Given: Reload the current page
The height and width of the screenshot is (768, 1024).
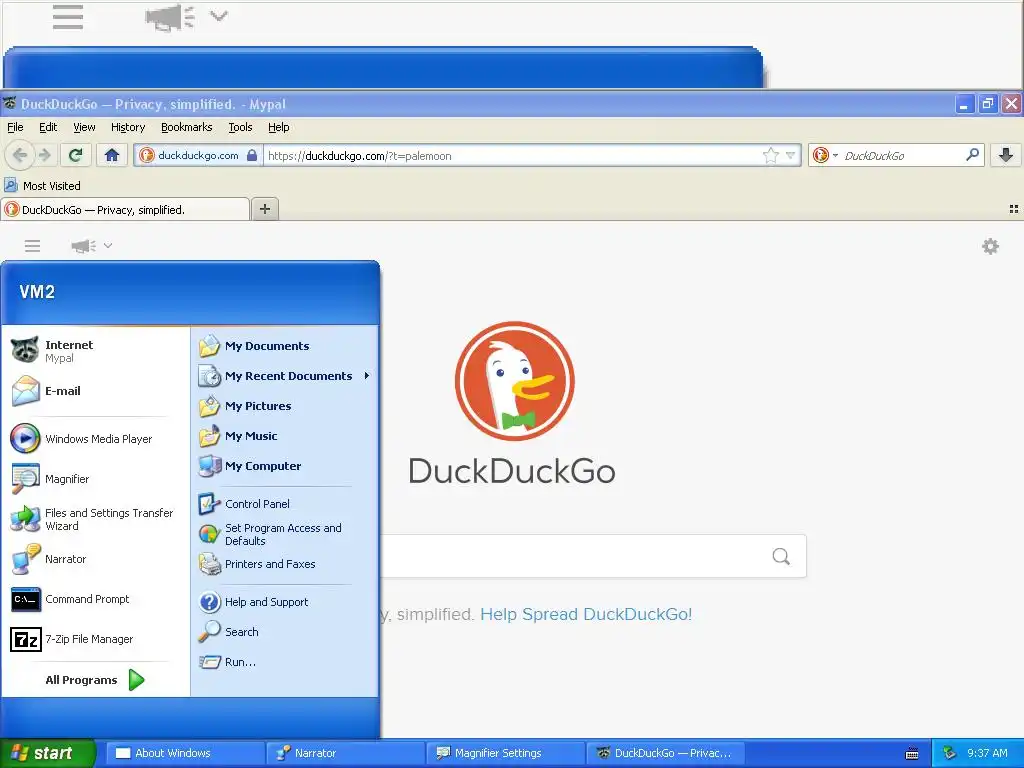Looking at the screenshot, I should 76,155.
